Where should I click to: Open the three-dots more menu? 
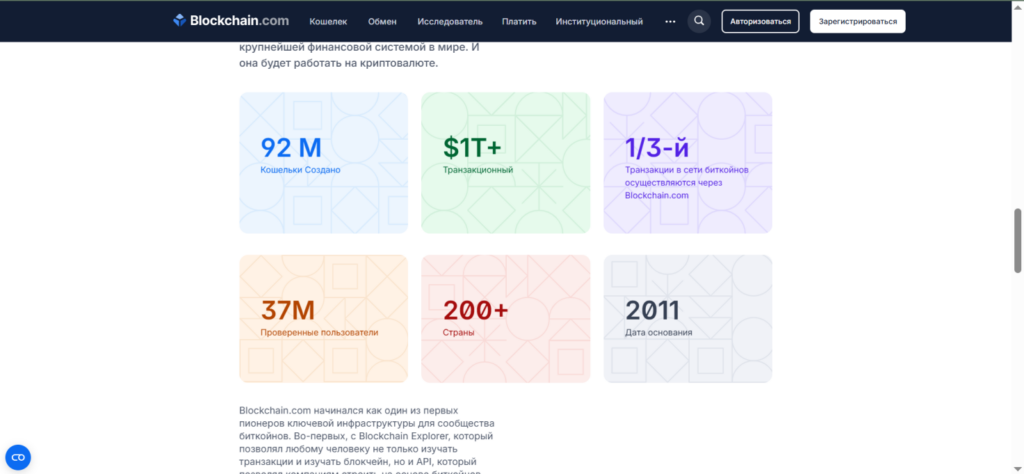pos(670,22)
